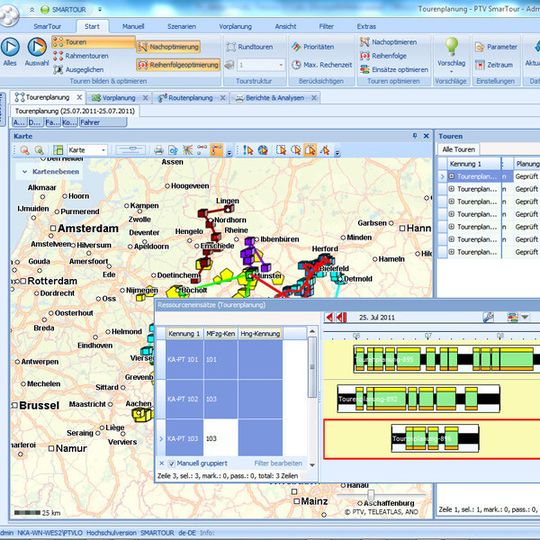The height and width of the screenshot is (540, 540).
Task: Click the Prioritäten button
Action: pos(313,46)
